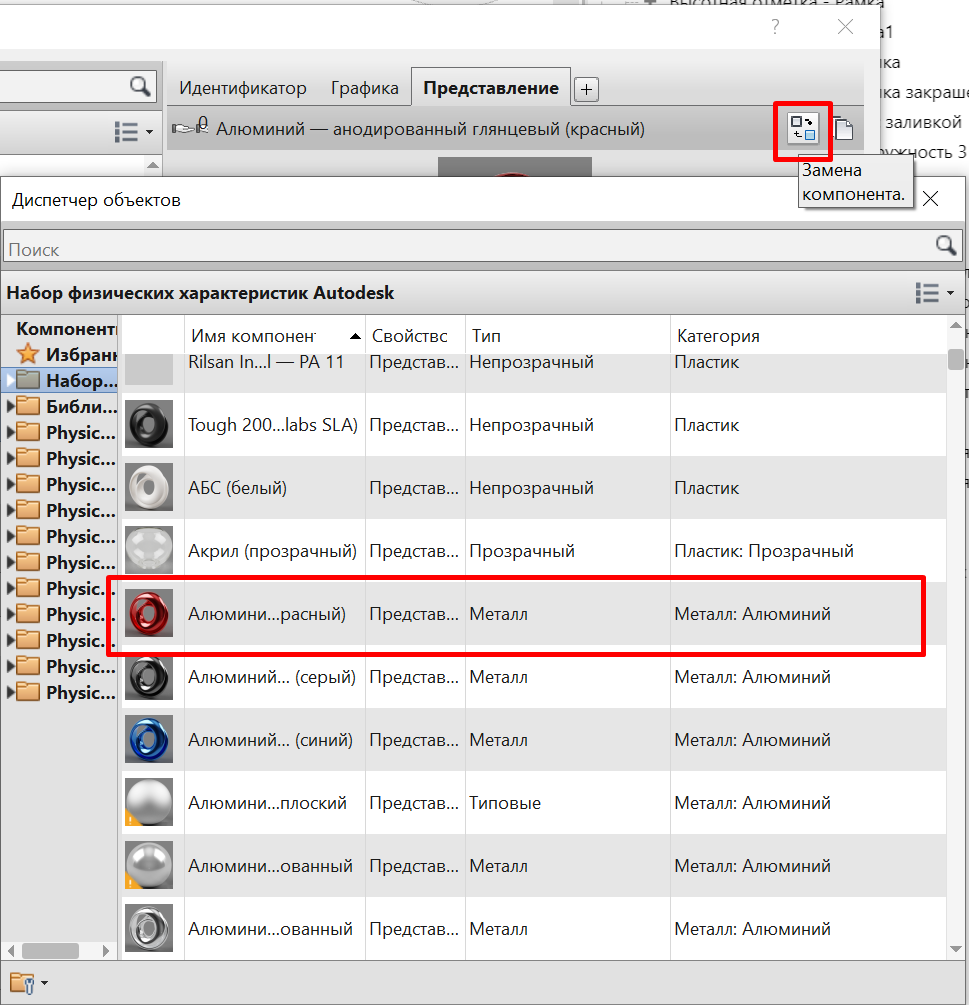The image size is (969, 1005).
Task: Select the Алюмини...расный) row name
Action: click(267, 614)
